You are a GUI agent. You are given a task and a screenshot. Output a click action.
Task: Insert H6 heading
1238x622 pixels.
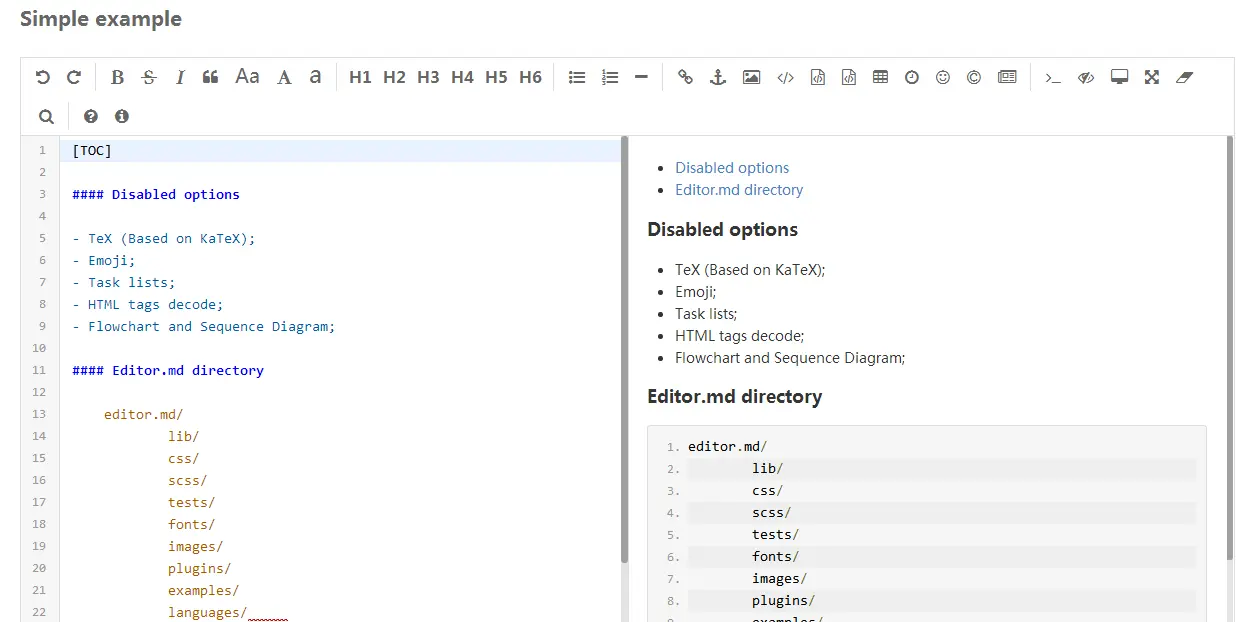530,77
